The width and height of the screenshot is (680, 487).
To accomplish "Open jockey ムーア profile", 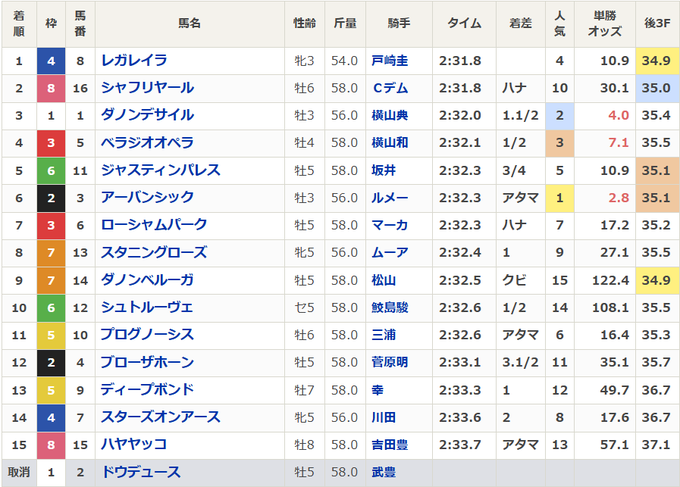I will tap(389, 252).
